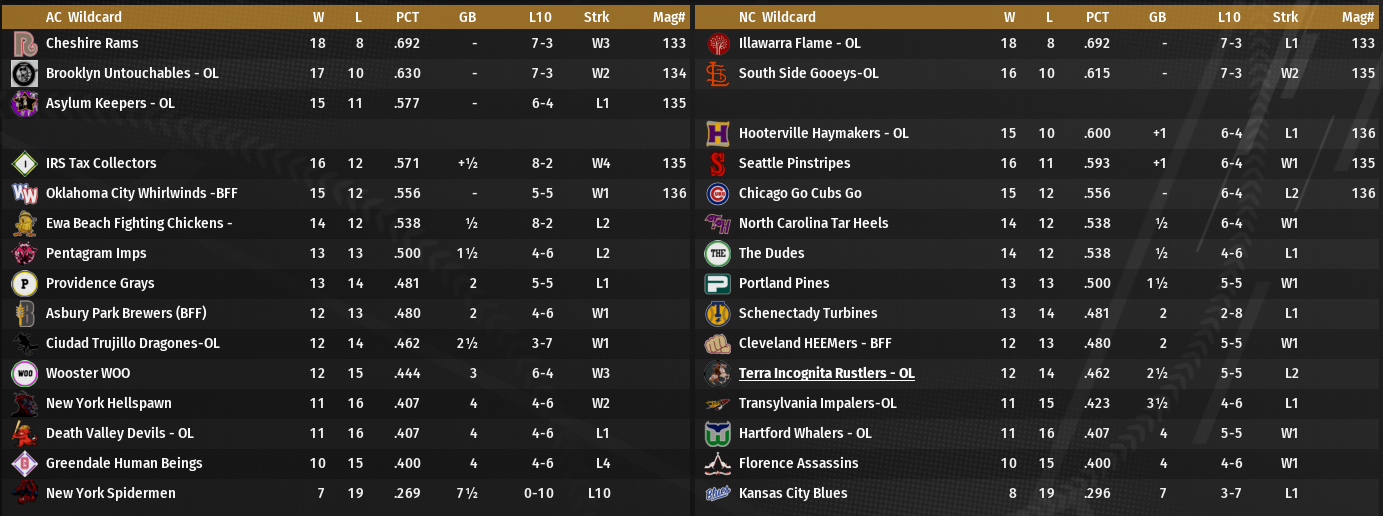Open the IRS Tax Collectors team page
The image size is (1383, 516).
coord(101,164)
